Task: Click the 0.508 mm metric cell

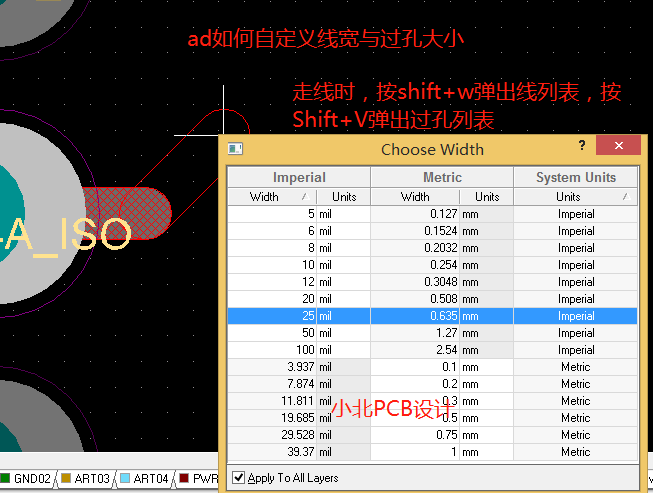Action: 415,299
